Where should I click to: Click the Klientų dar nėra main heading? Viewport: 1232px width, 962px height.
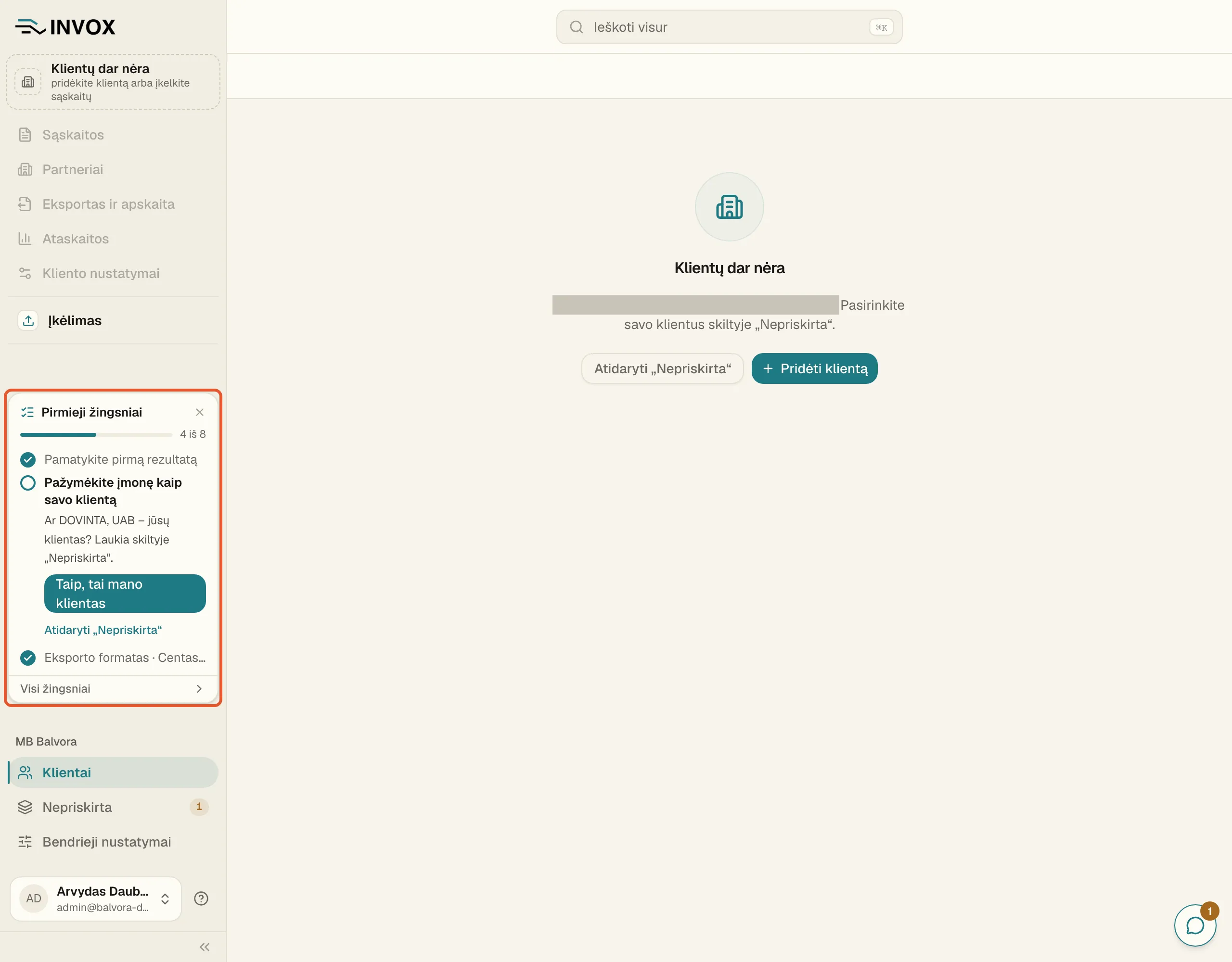click(x=729, y=268)
